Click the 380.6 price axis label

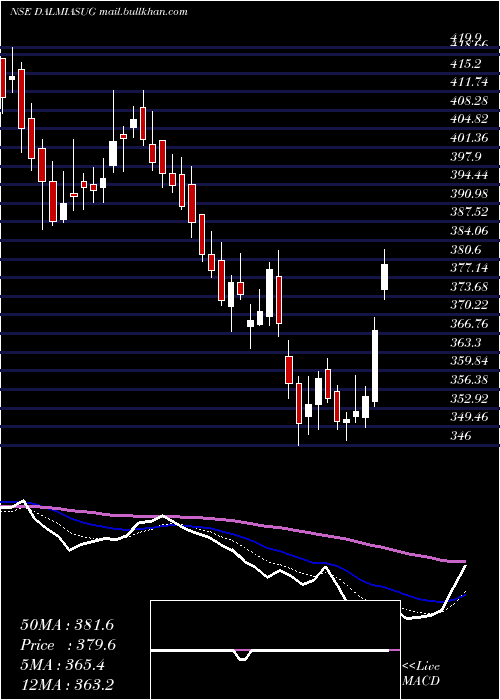[466, 250]
